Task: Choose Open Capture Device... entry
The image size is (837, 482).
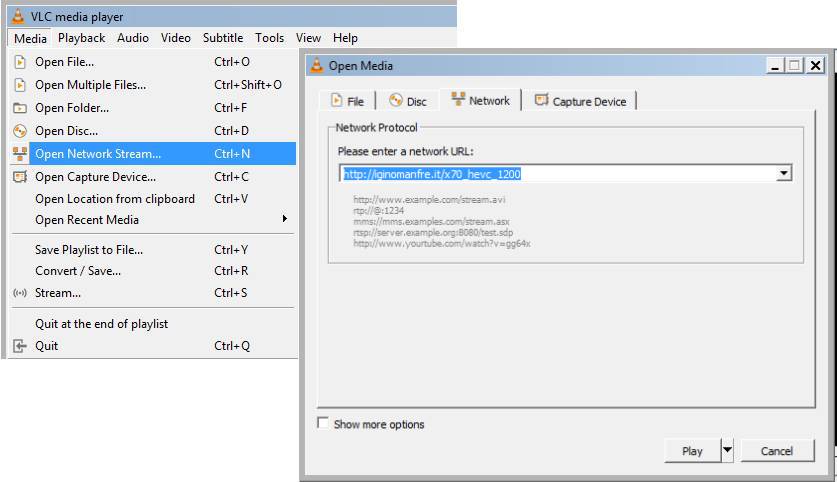Action: [x=154, y=177]
